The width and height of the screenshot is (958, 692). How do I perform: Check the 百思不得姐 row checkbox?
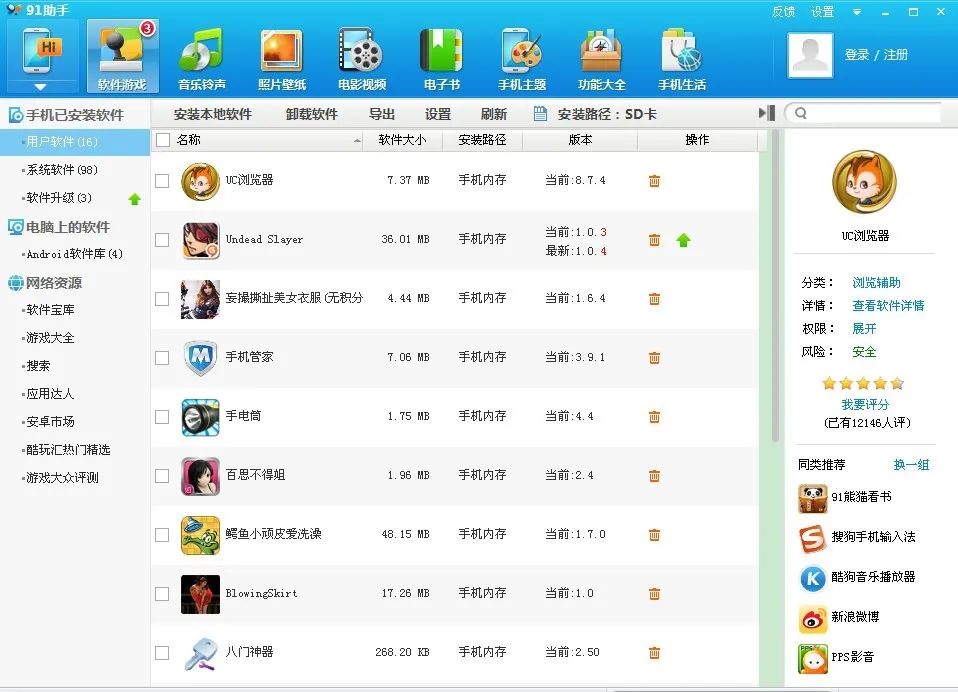pyautogui.click(x=162, y=476)
